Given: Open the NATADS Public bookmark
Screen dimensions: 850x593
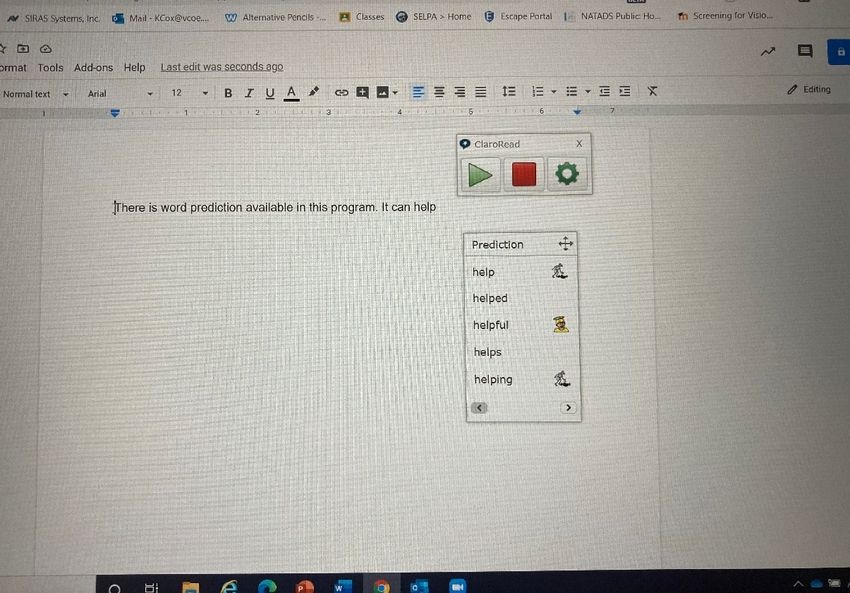Looking at the screenshot, I should click(x=613, y=16).
